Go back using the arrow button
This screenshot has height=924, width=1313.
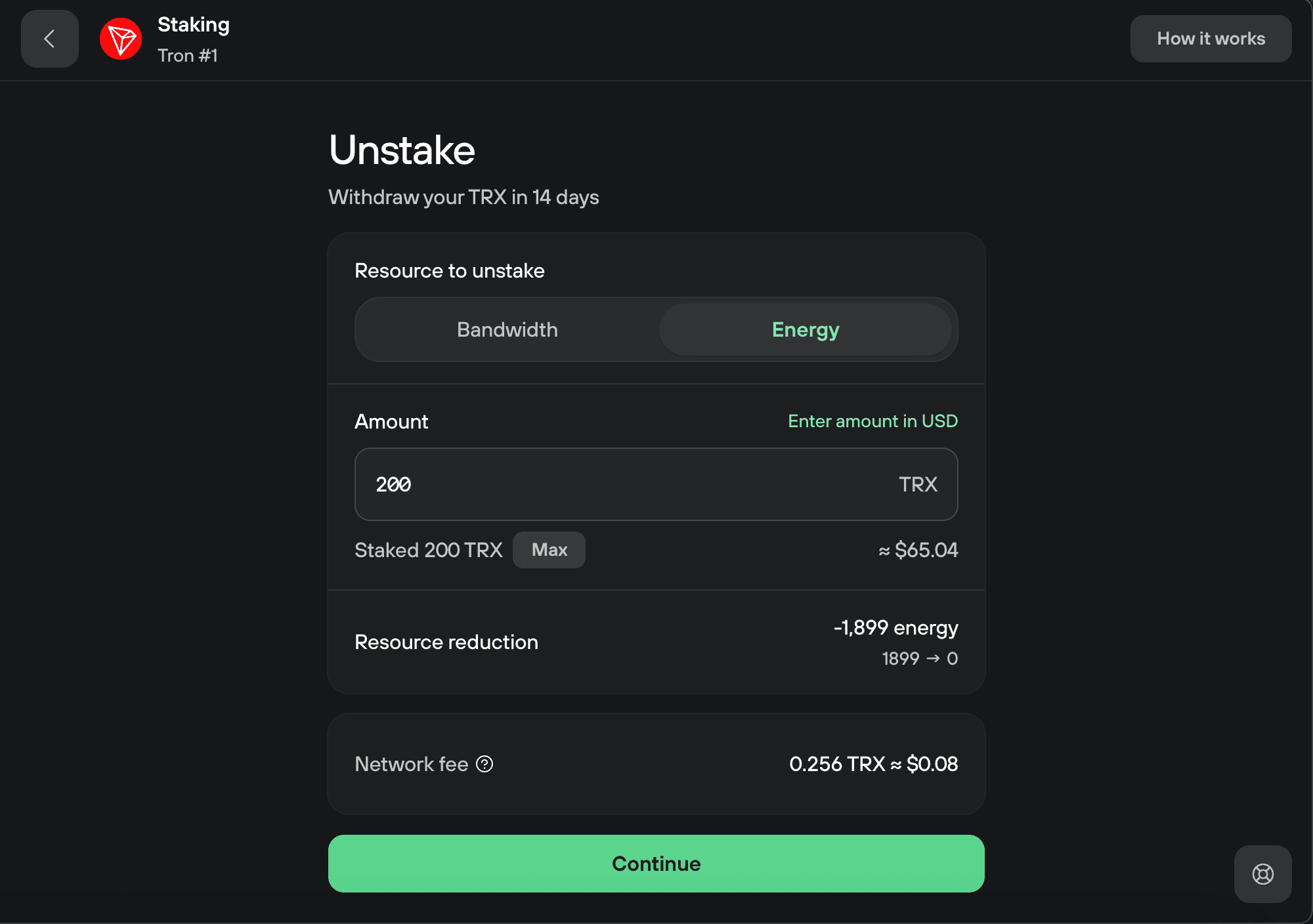tap(50, 39)
